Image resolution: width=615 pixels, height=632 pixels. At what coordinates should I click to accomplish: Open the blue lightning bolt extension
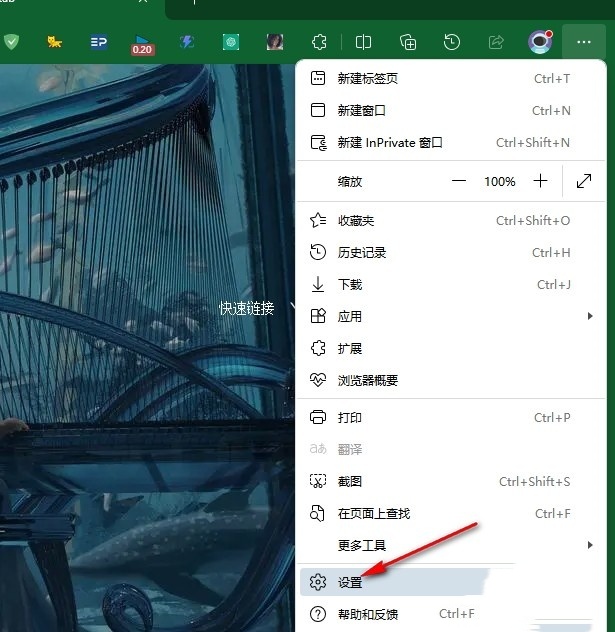tap(187, 42)
